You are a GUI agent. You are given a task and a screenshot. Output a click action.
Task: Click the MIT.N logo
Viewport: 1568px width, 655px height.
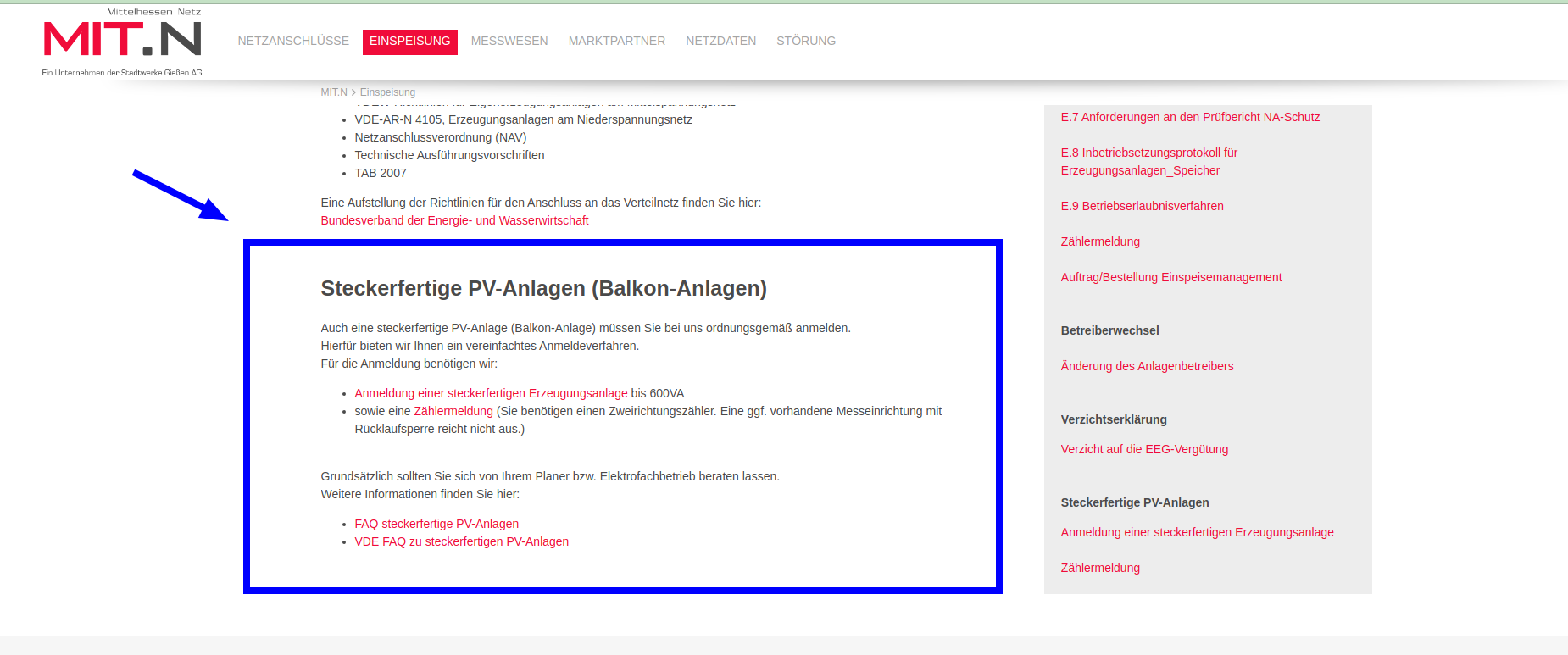122,42
